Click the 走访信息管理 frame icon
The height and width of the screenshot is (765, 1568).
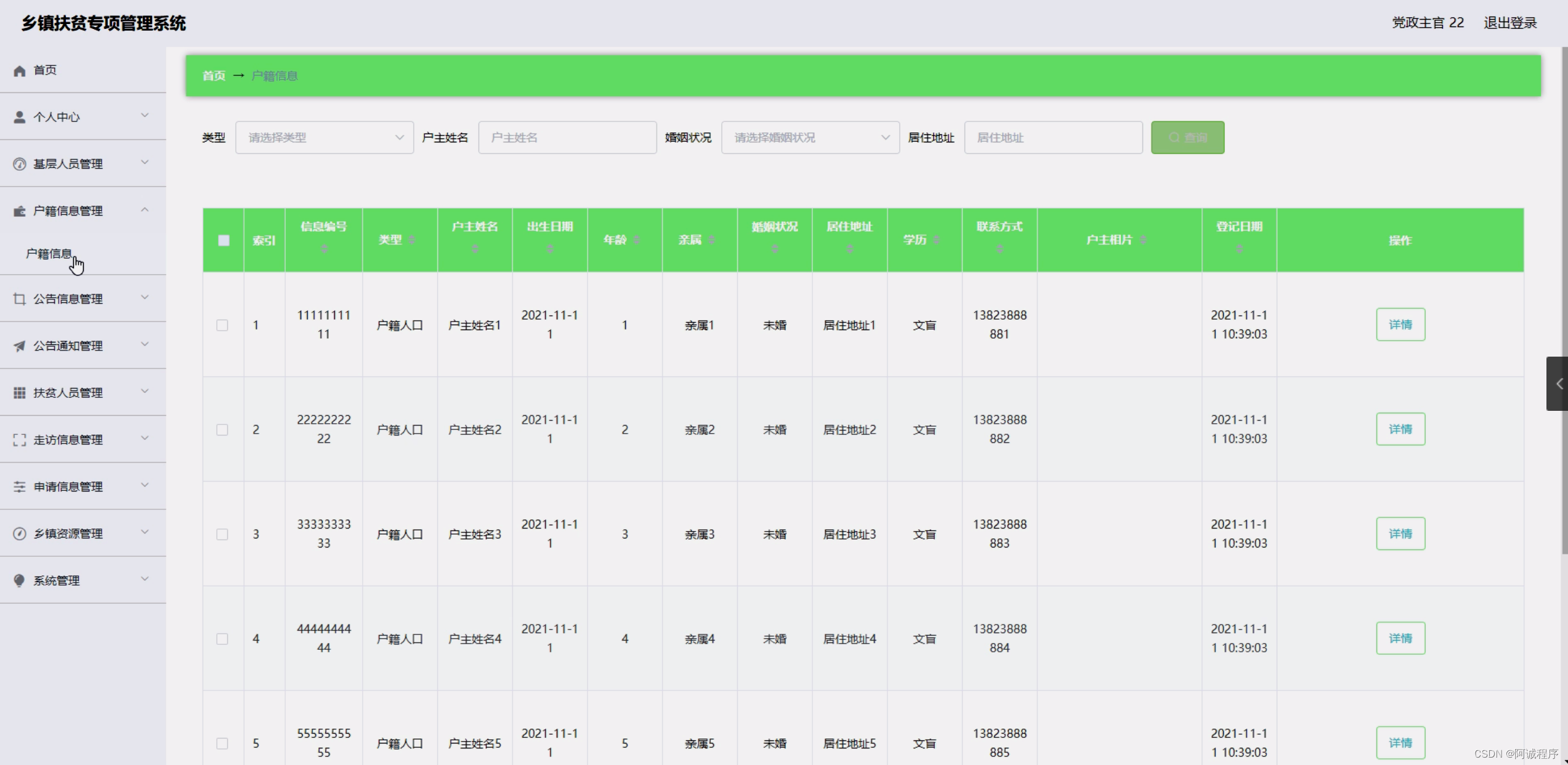[x=18, y=439]
